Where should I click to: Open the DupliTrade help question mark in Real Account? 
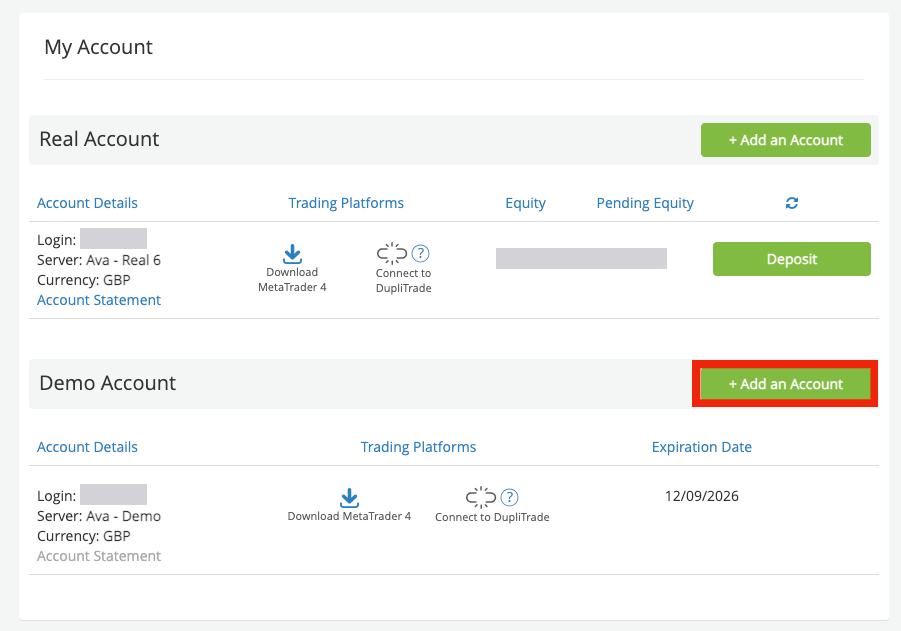tap(421, 253)
